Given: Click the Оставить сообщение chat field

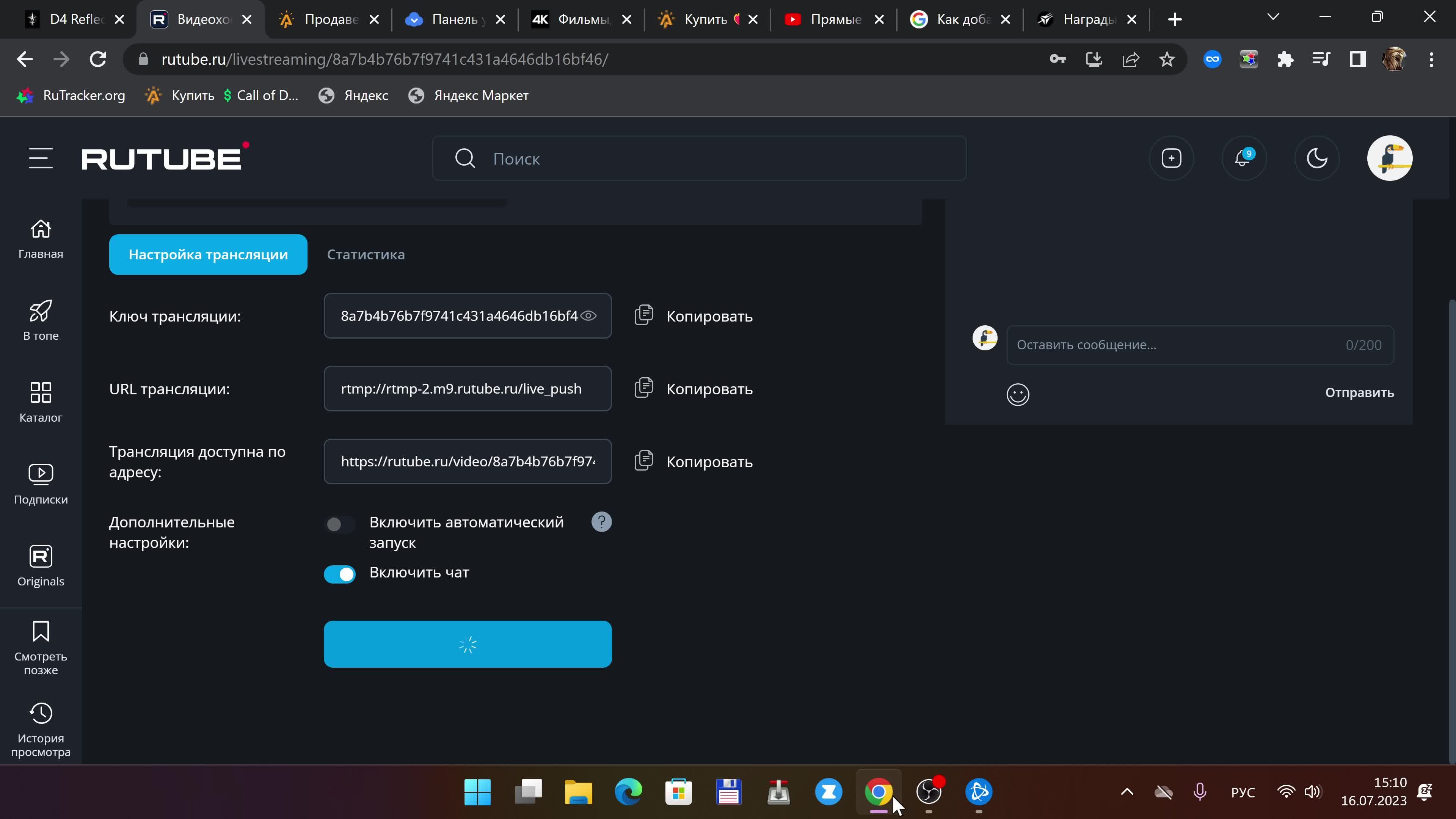Looking at the screenshot, I should pyautogui.click(x=1176, y=345).
